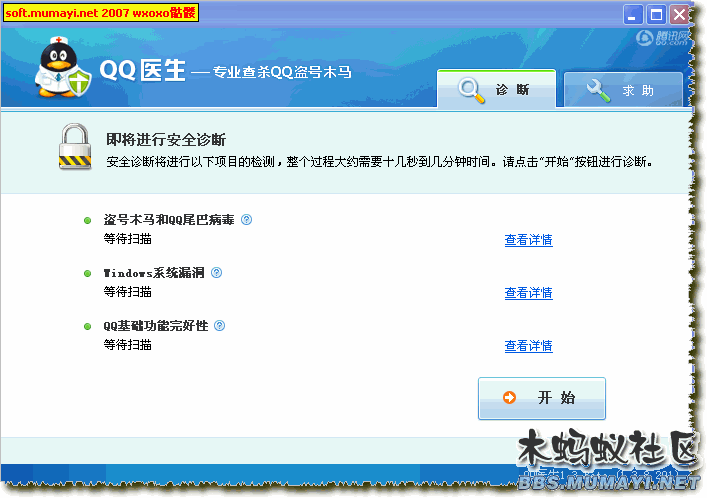Viewport: 707px width, 498px height.
Task: Click the 即将进行安全诊断 heading
Action: coord(166,140)
